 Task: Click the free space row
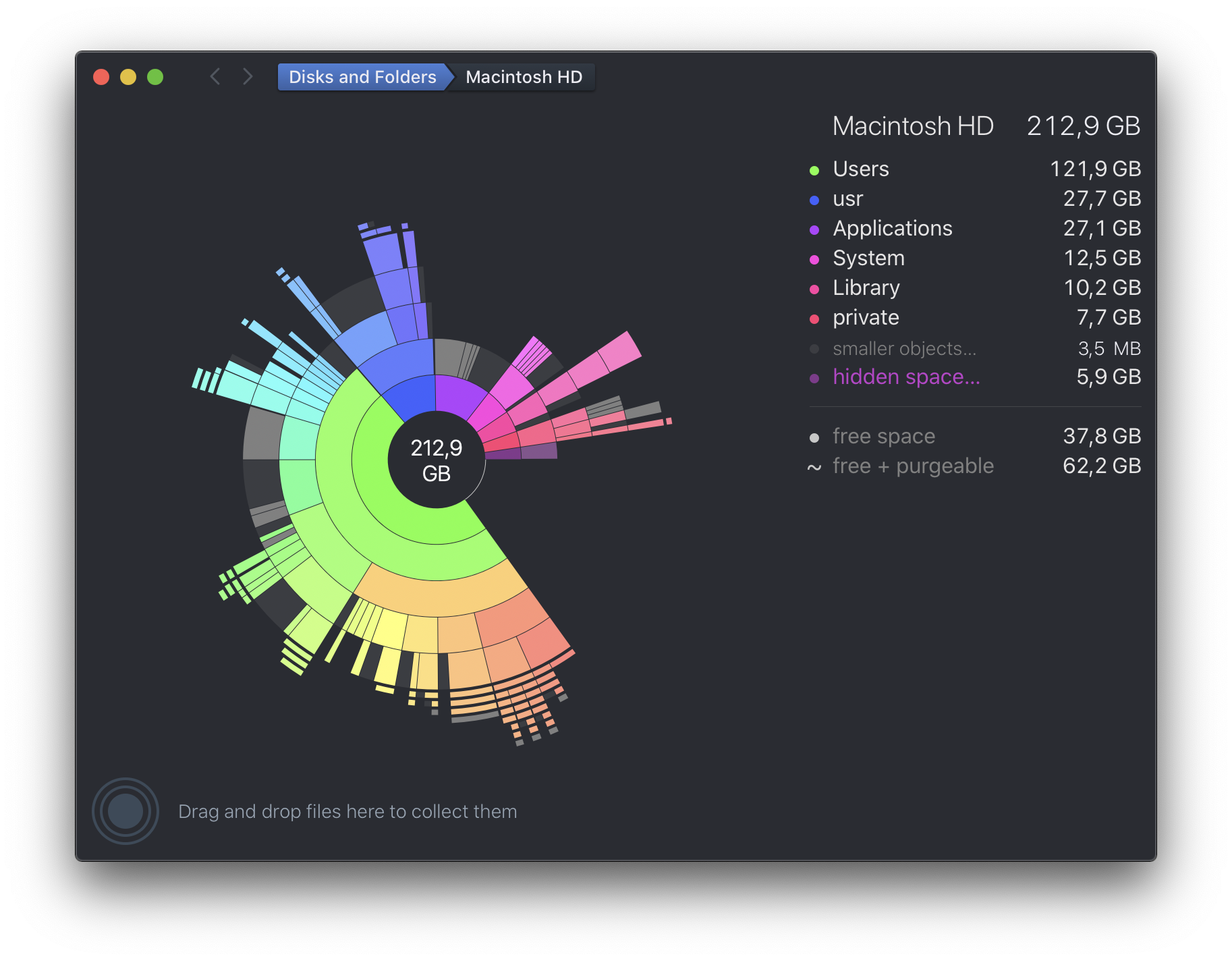pos(975,436)
